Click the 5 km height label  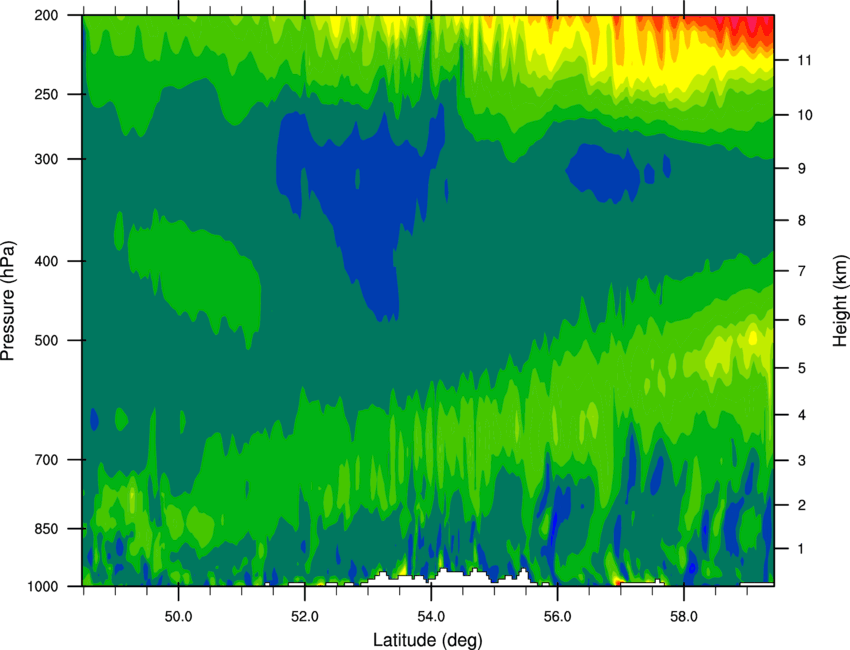pyautogui.click(x=801, y=368)
